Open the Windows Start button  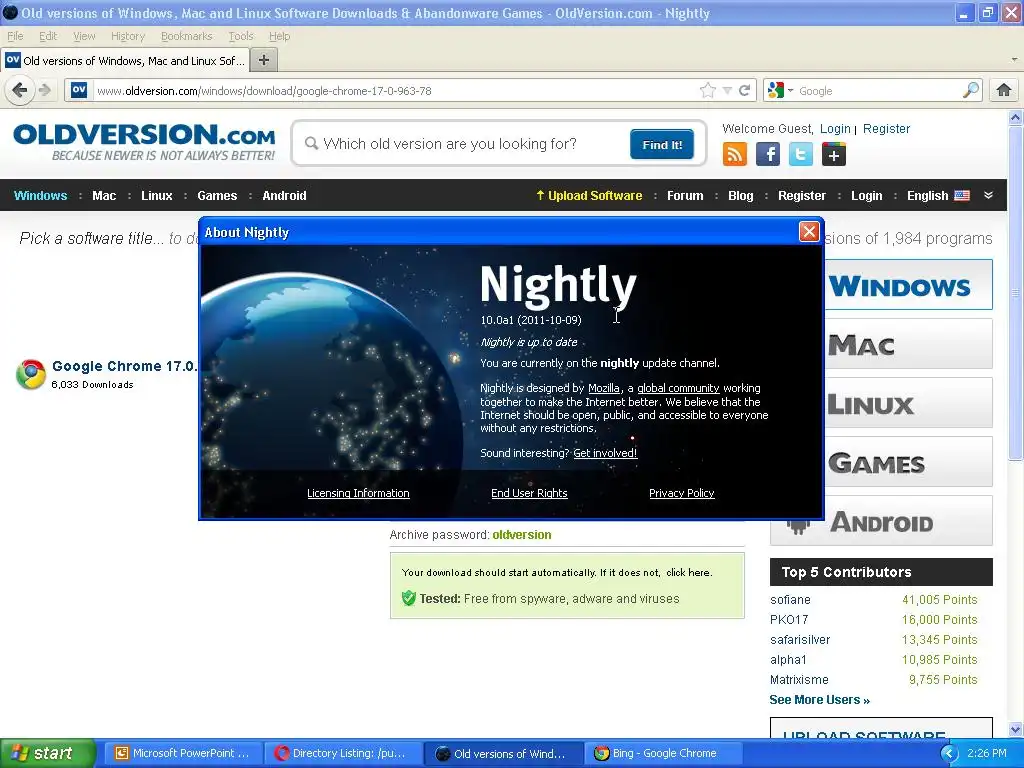point(47,753)
